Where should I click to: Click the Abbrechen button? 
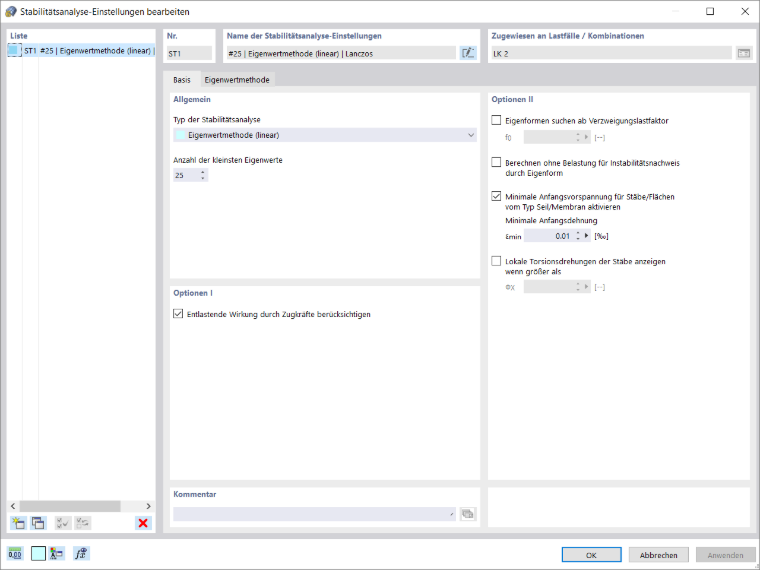click(x=658, y=555)
